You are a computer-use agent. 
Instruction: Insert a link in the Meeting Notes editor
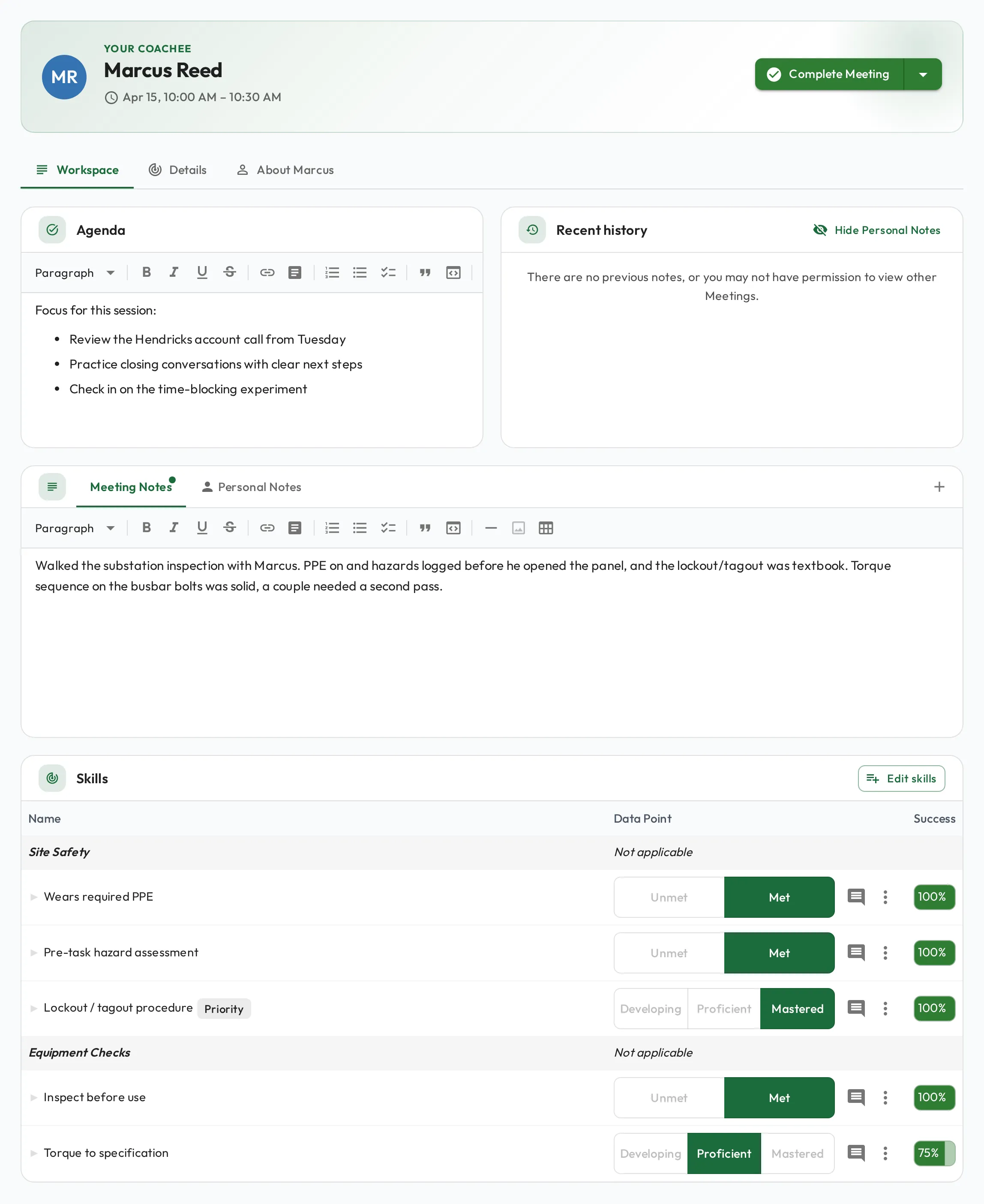click(267, 528)
